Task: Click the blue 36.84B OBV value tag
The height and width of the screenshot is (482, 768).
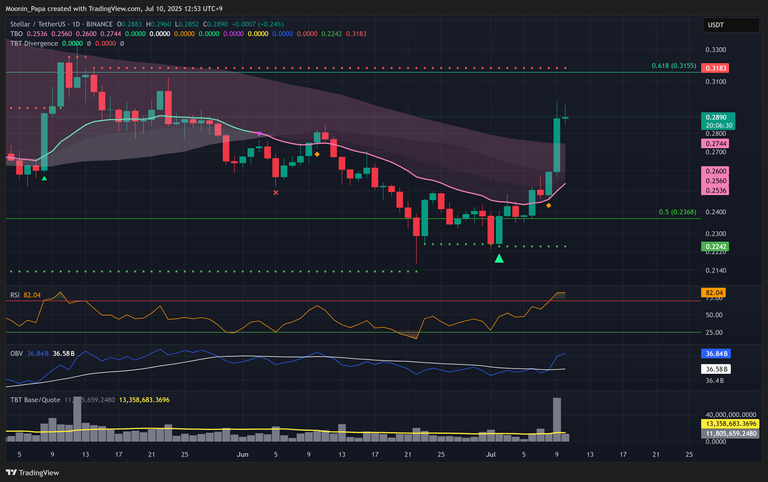Action: 716,353
